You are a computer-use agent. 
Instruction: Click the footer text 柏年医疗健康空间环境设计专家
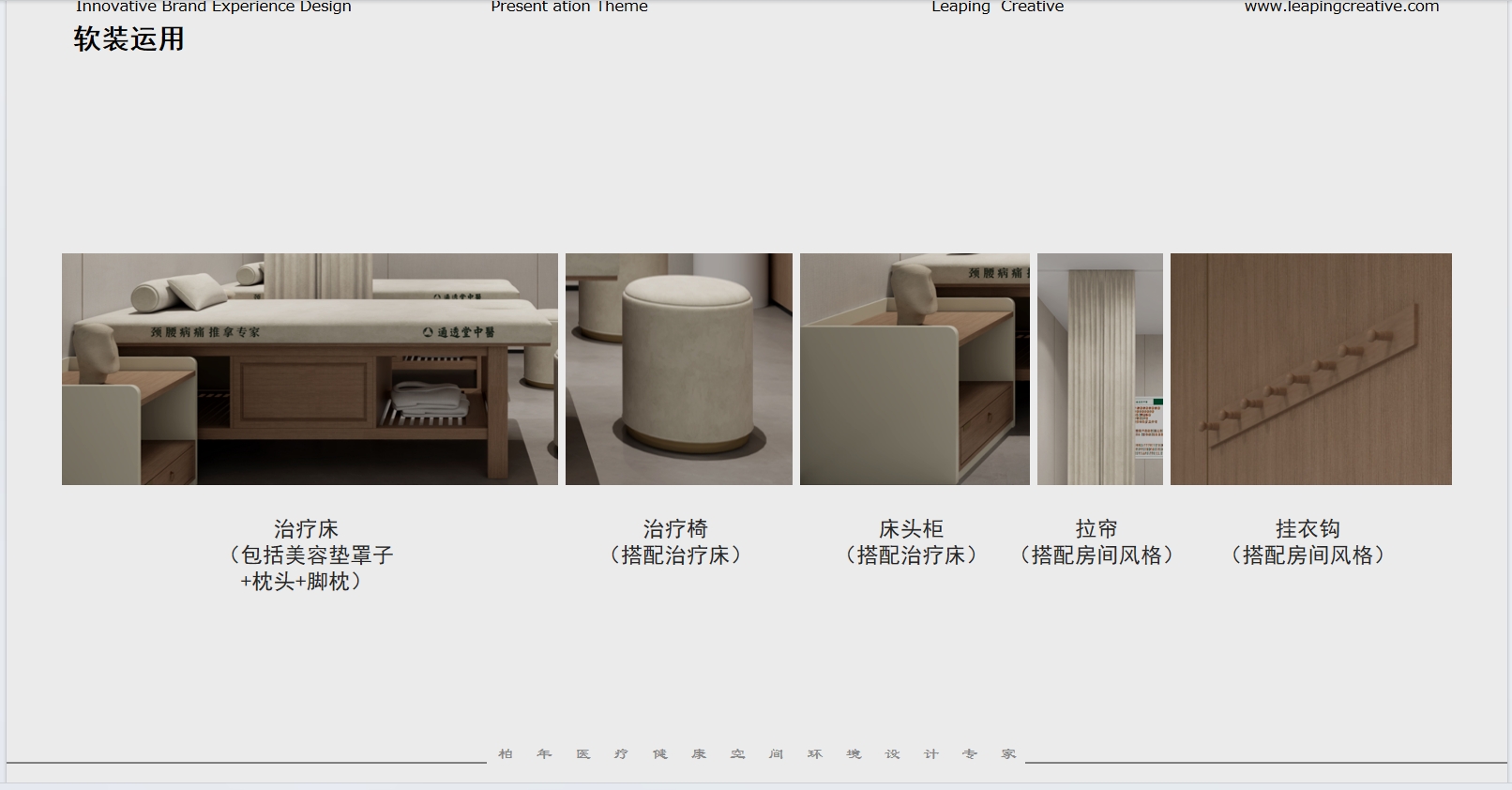(x=756, y=754)
